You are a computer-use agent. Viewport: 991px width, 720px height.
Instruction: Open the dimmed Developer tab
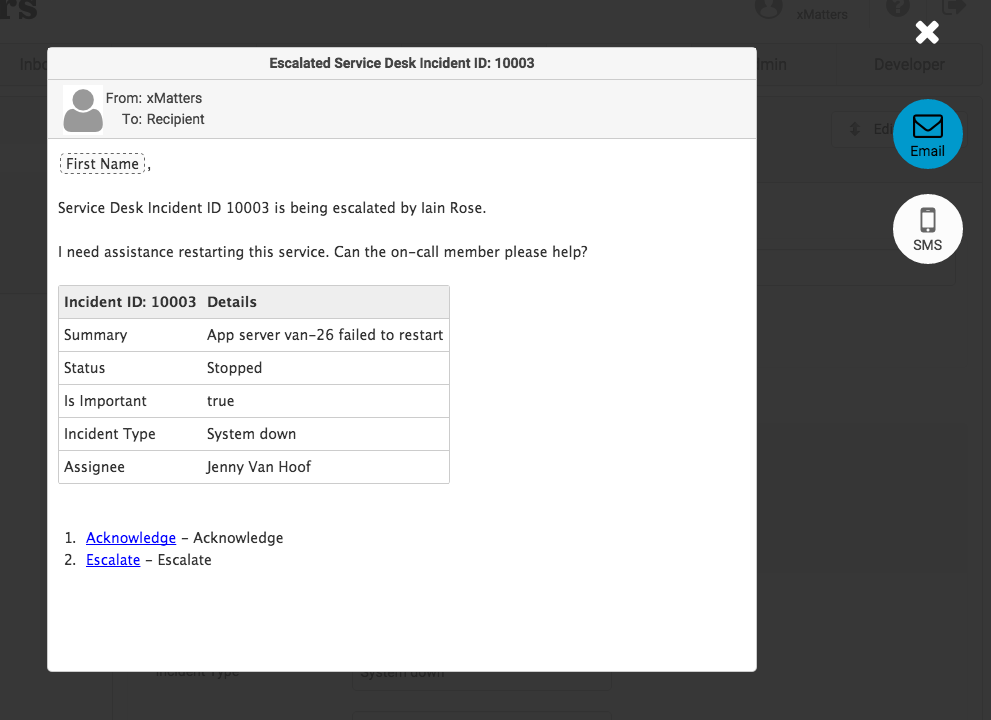coord(909,64)
